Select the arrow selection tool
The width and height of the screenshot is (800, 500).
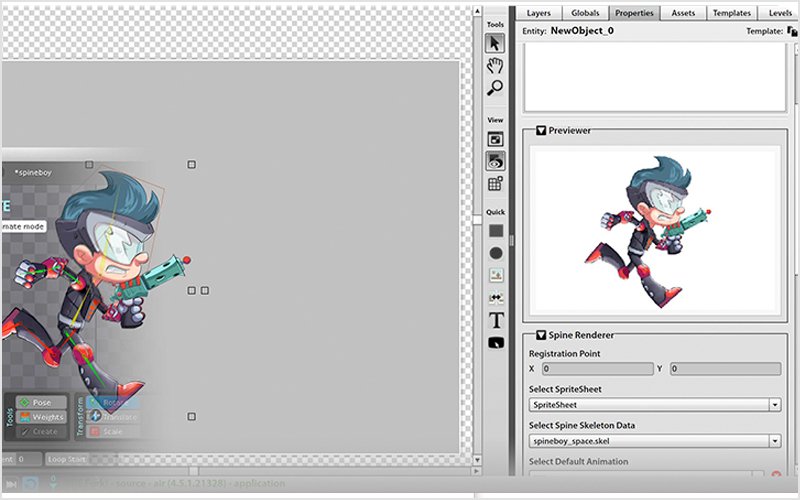494,44
